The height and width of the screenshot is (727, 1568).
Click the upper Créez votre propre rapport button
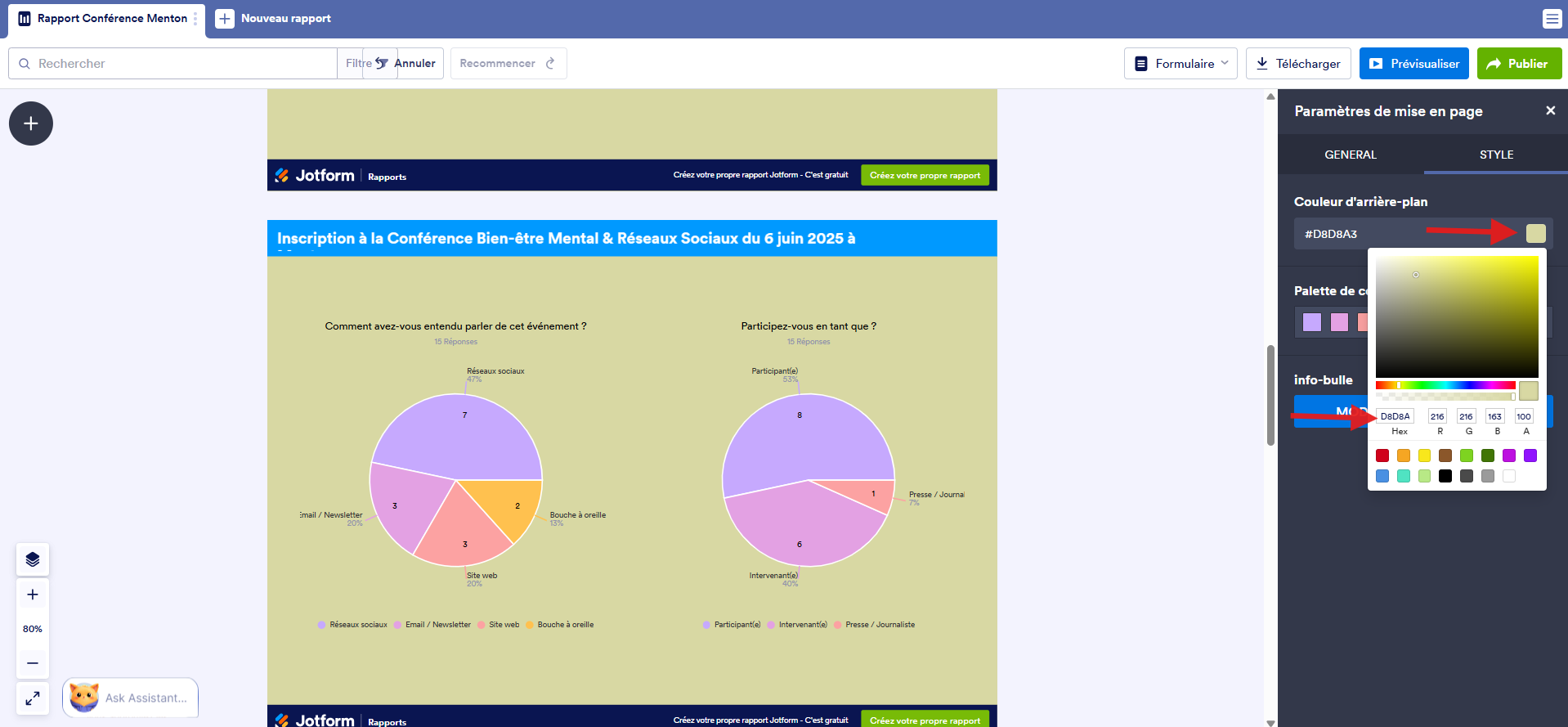click(x=925, y=175)
